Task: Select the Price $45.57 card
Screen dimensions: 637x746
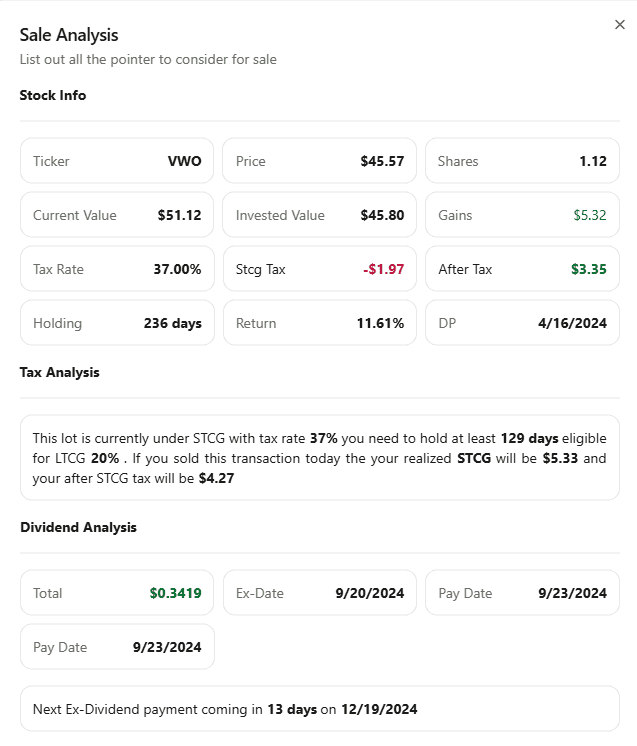Action: pyautogui.click(x=320, y=161)
